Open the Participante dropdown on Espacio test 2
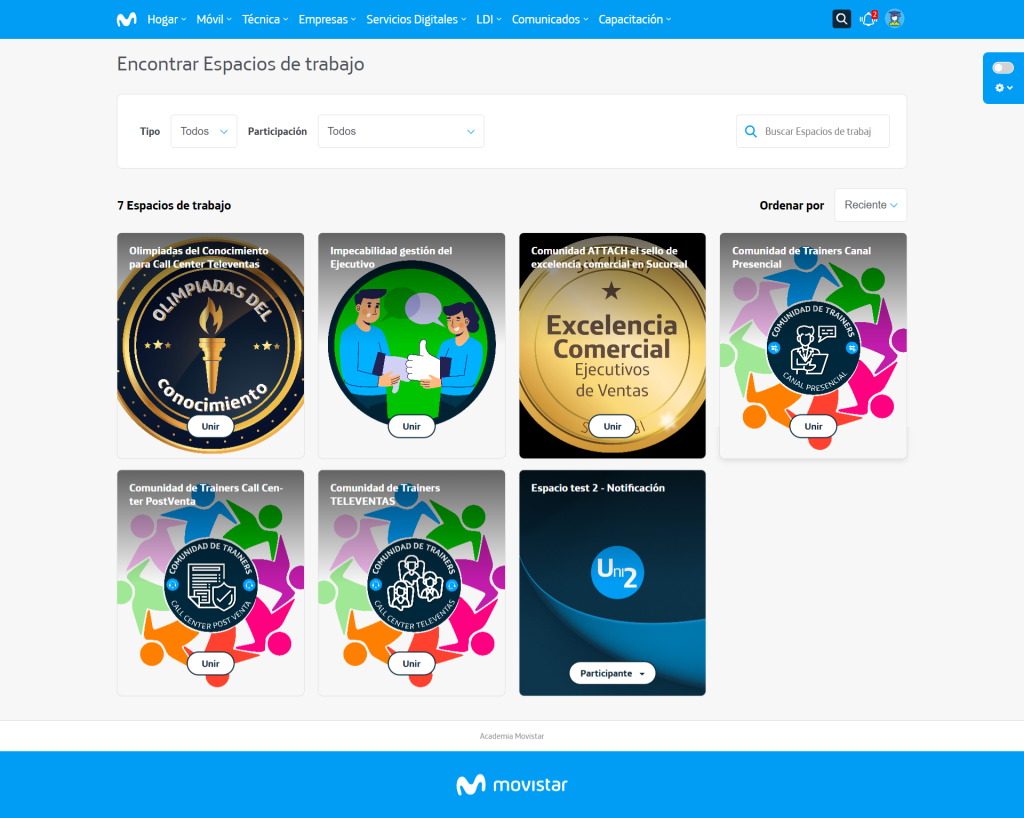The width and height of the screenshot is (1024, 818). 613,673
